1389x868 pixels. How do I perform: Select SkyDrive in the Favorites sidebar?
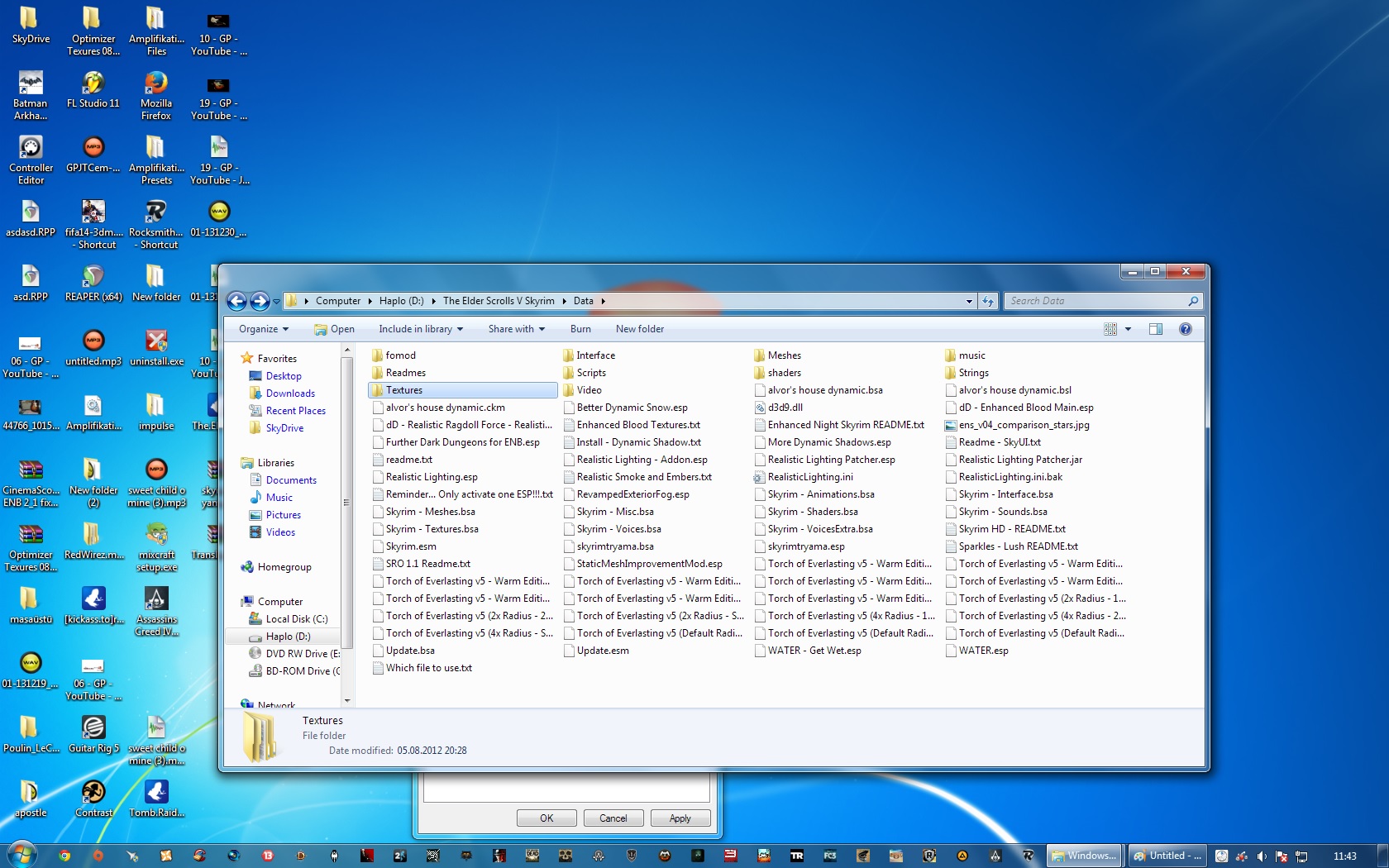(x=284, y=428)
